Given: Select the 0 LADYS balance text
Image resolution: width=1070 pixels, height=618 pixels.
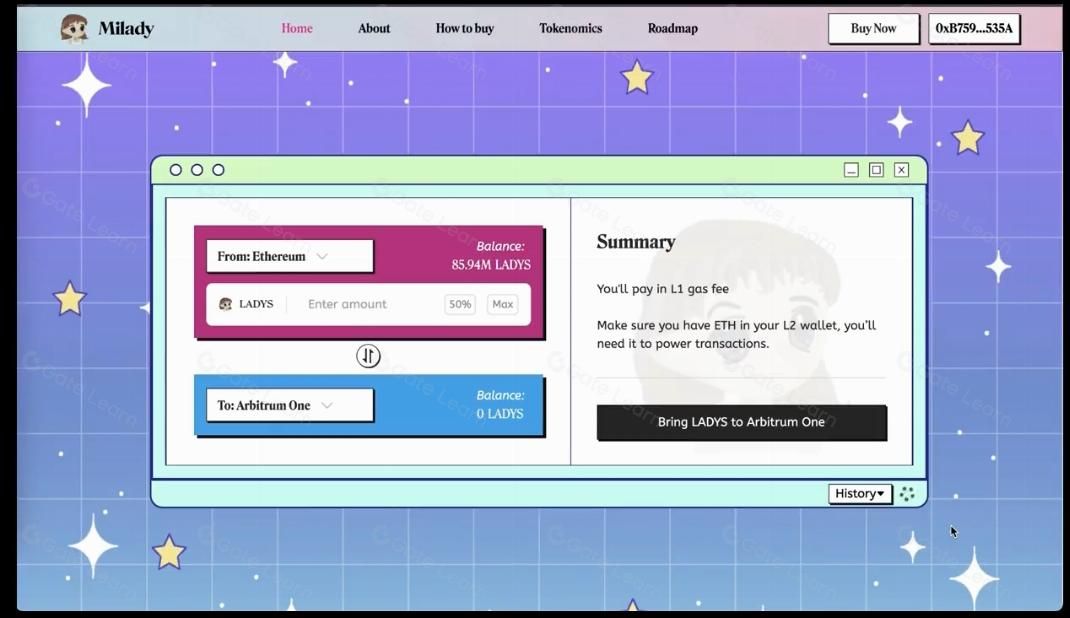Looking at the screenshot, I should pyautogui.click(x=500, y=414).
